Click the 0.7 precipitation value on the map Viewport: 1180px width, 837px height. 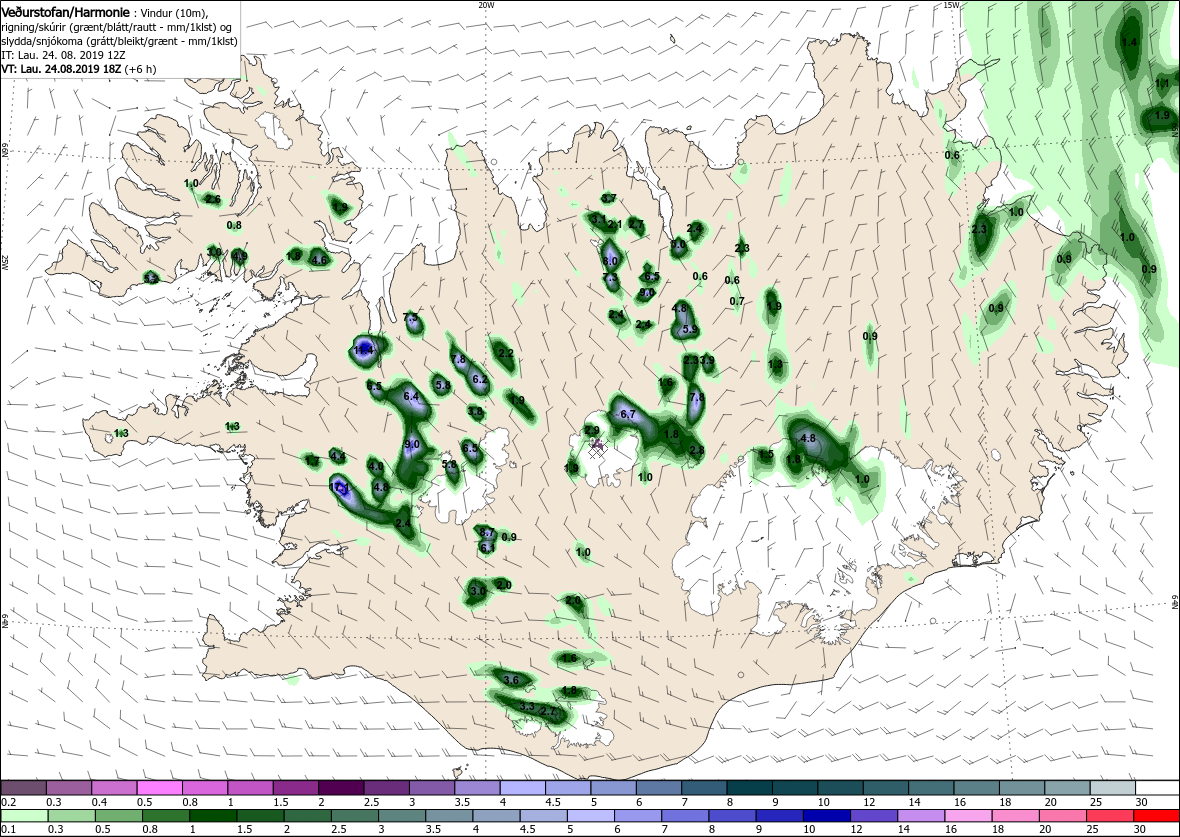coord(737,301)
